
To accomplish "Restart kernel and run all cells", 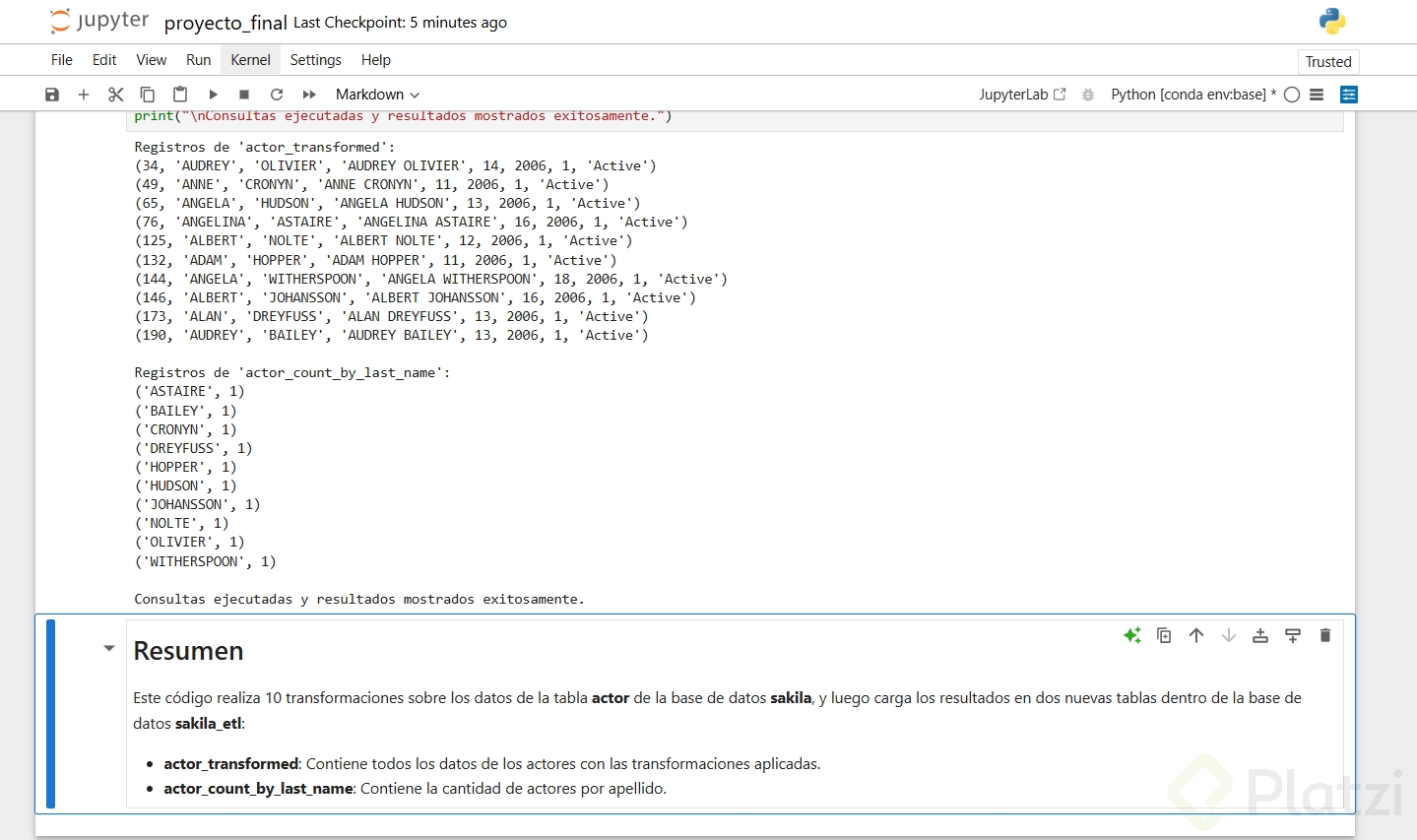I will coord(309,95).
